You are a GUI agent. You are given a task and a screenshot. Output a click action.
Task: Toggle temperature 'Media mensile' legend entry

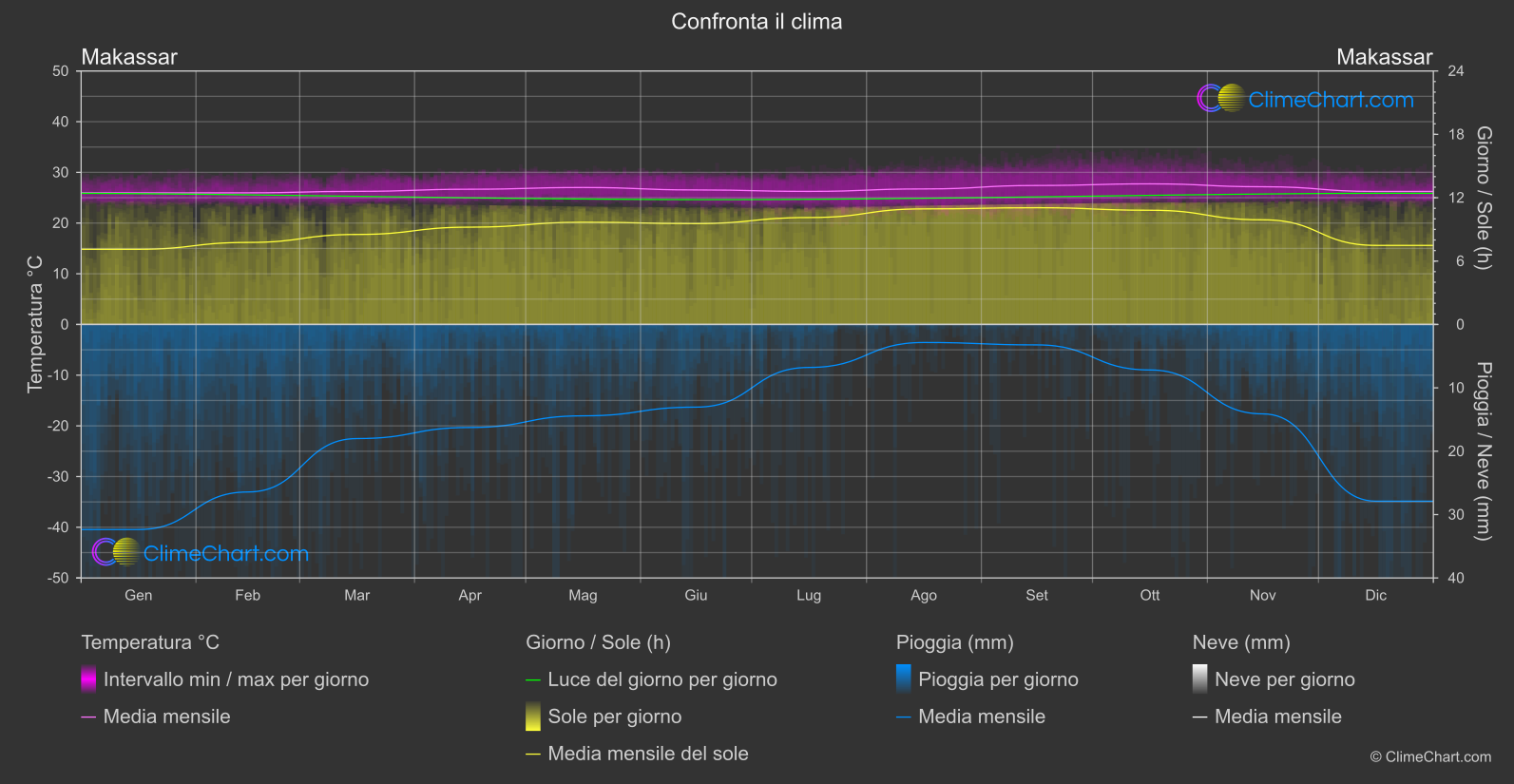166,717
